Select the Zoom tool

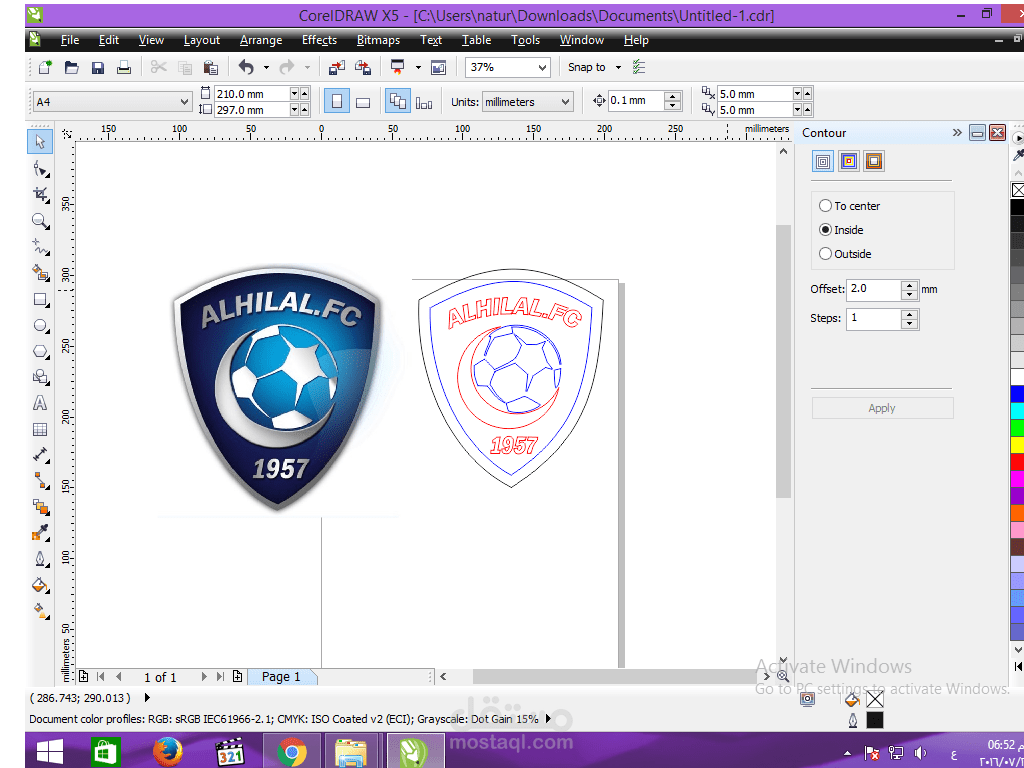tap(40, 221)
